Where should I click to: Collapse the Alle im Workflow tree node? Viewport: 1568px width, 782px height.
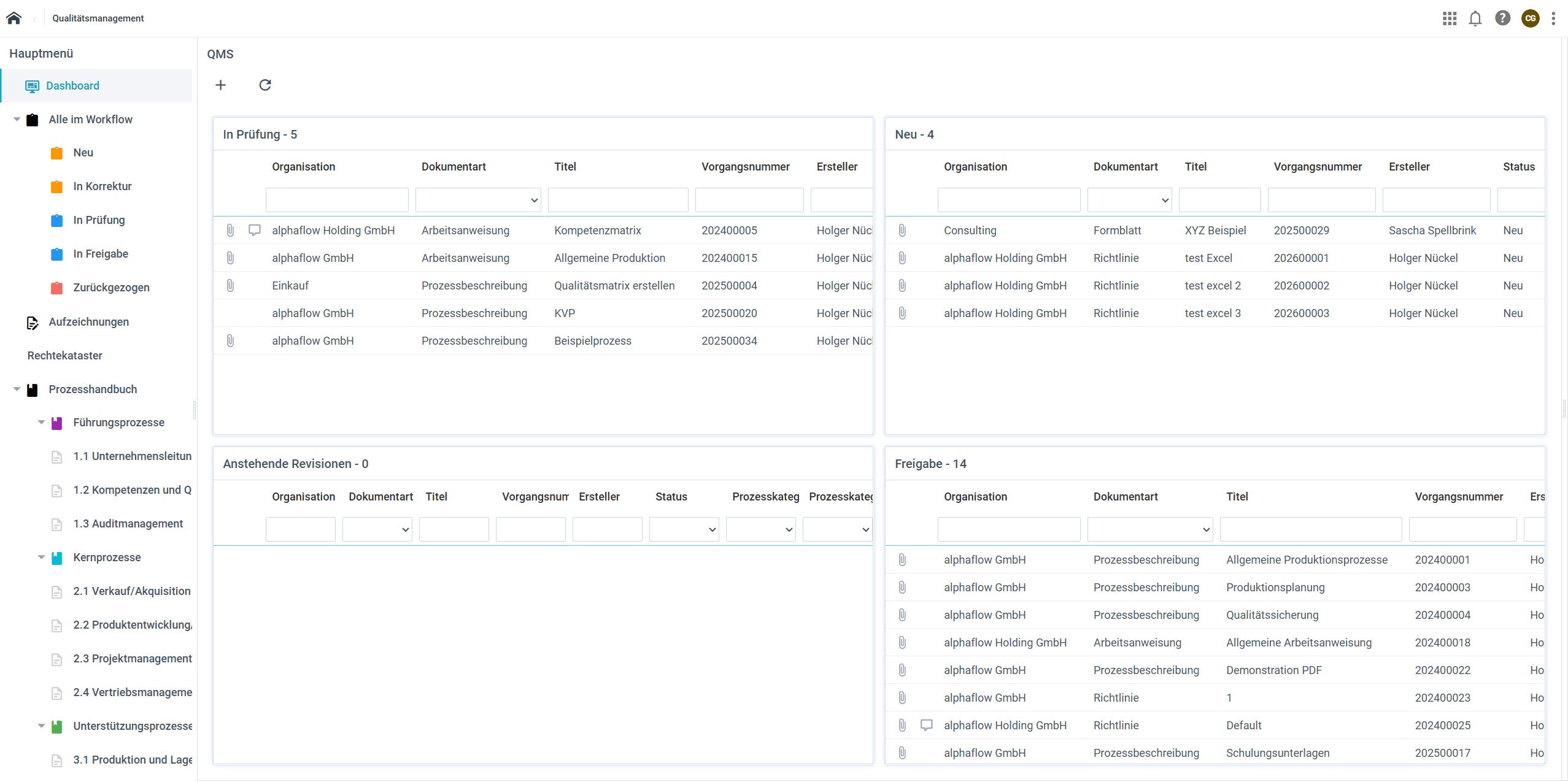coord(17,120)
